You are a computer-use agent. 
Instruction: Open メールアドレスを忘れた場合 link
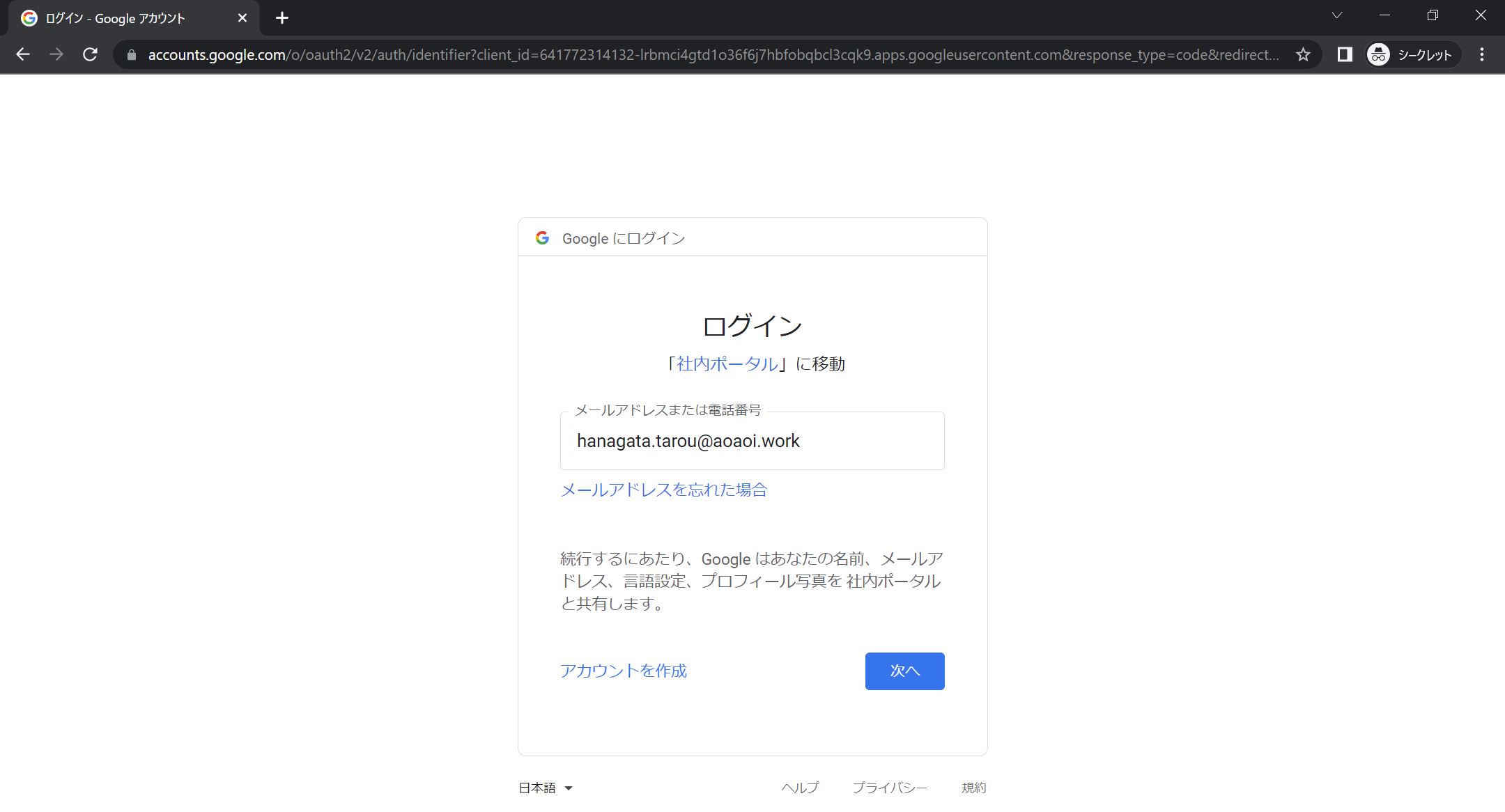663,490
